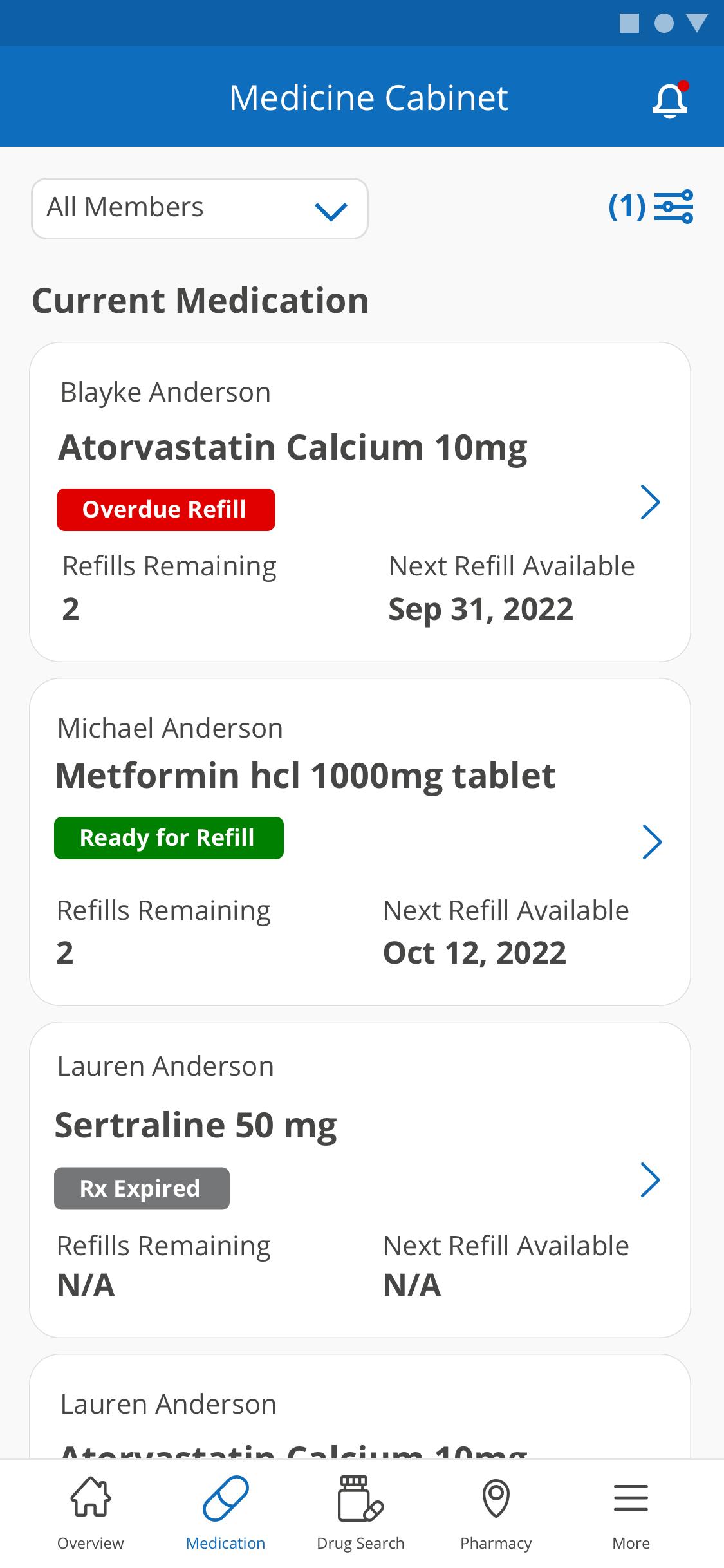Open the Metformin hcl 1000mg tablet card
Viewport: 724px width, 1568px height.
[x=360, y=842]
